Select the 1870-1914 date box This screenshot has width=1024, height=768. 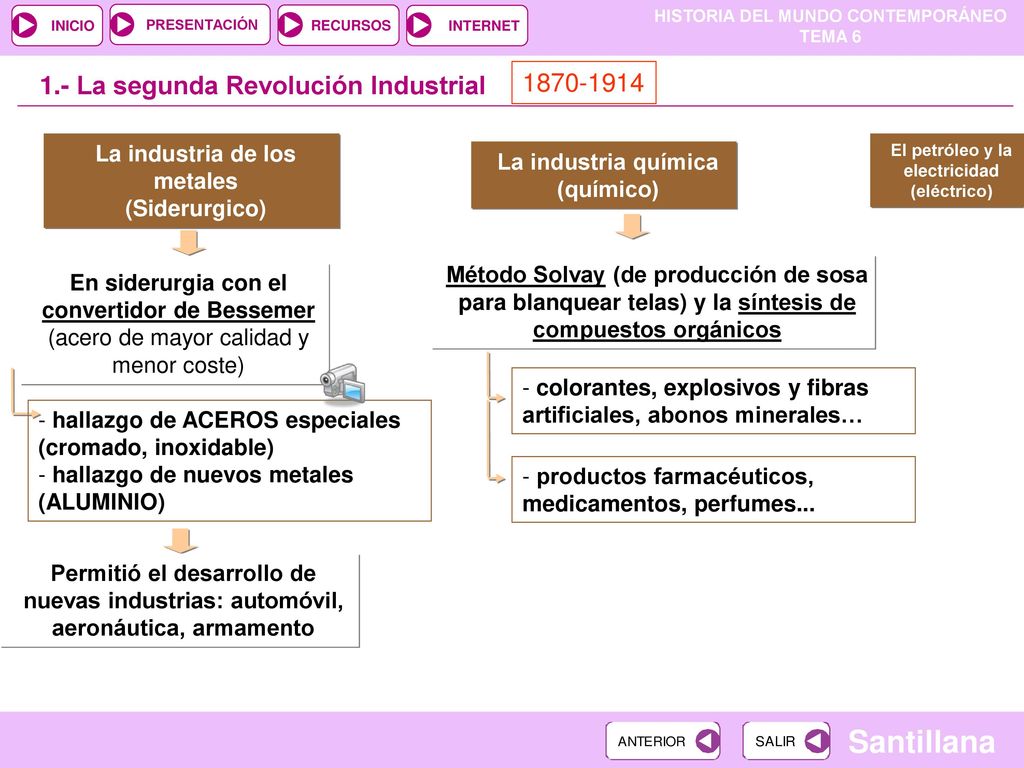pyautogui.click(x=584, y=83)
